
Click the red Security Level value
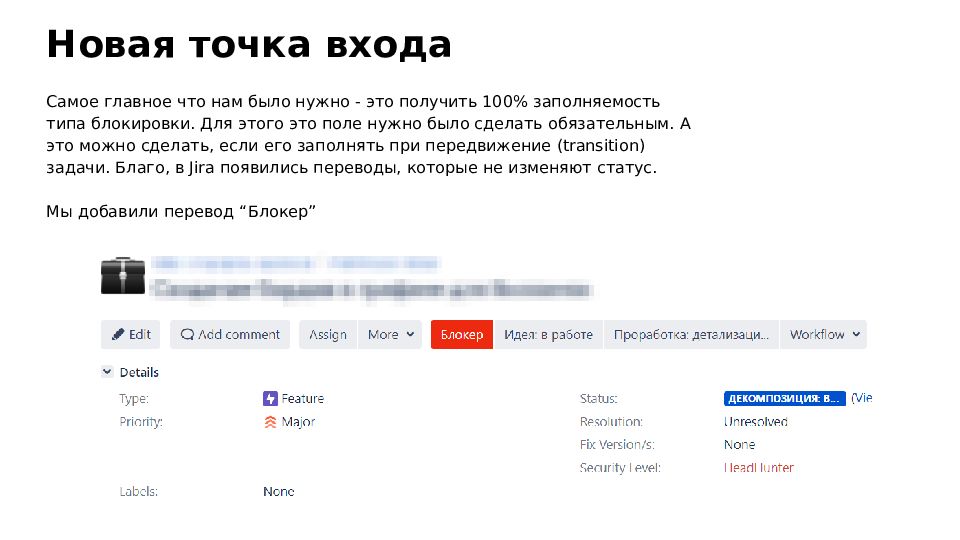point(759,468)
